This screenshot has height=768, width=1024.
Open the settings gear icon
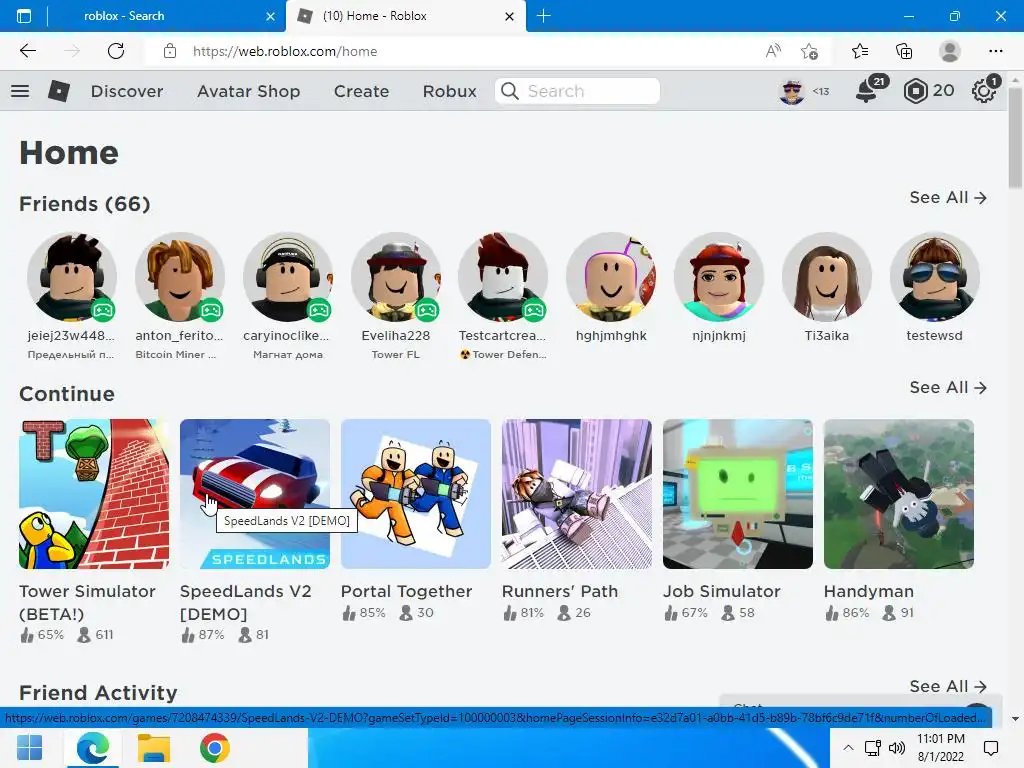pyautogui.click(x=984, y=91)
